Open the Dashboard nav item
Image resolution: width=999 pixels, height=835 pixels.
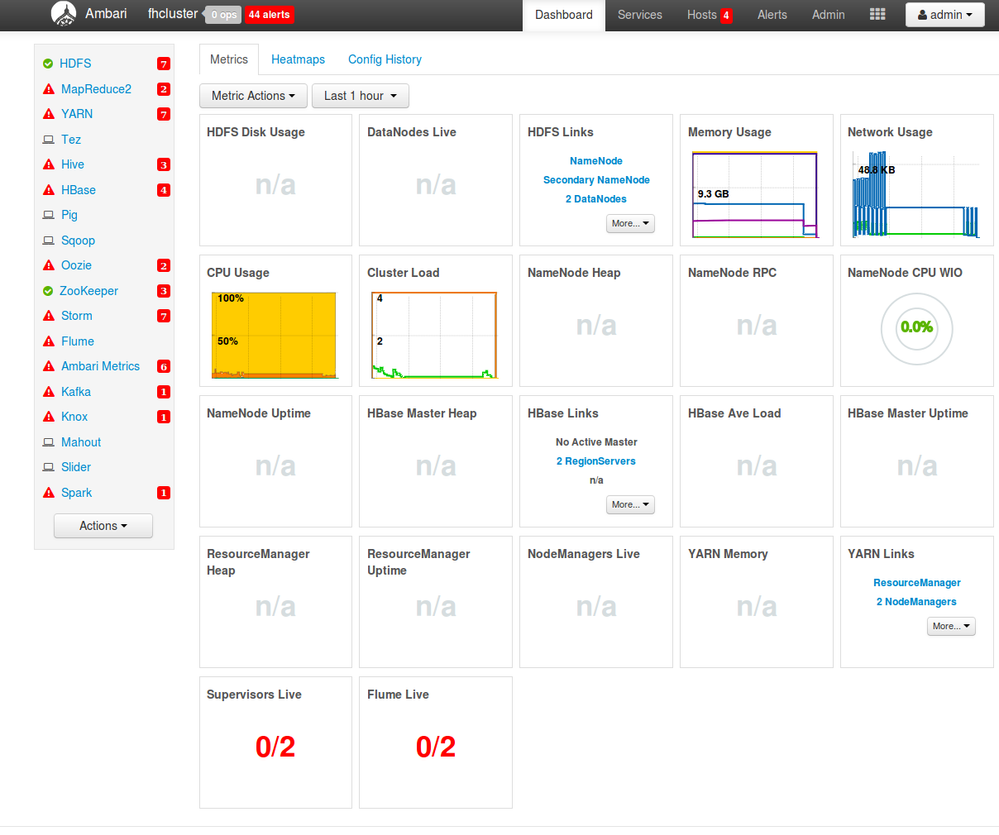pos(564,15)
